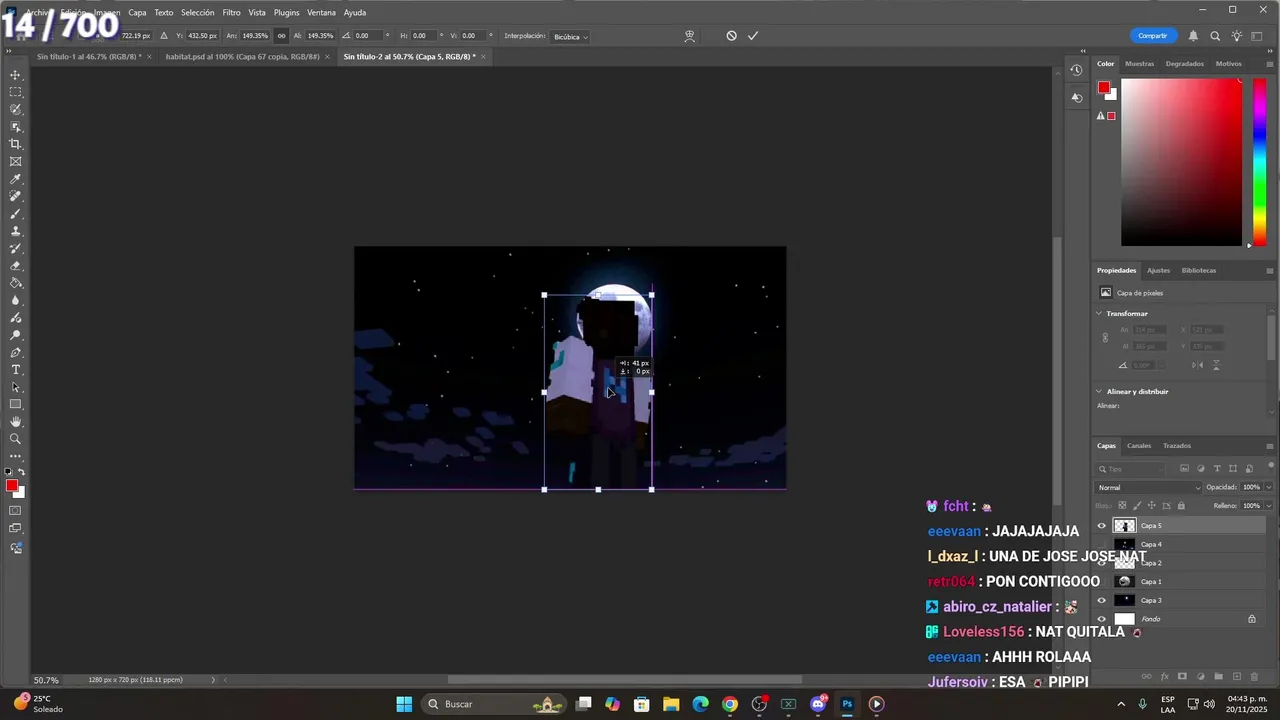Create a new group folder icon
Viewport: 1280px width, 720px height.
pos(1219,677)
